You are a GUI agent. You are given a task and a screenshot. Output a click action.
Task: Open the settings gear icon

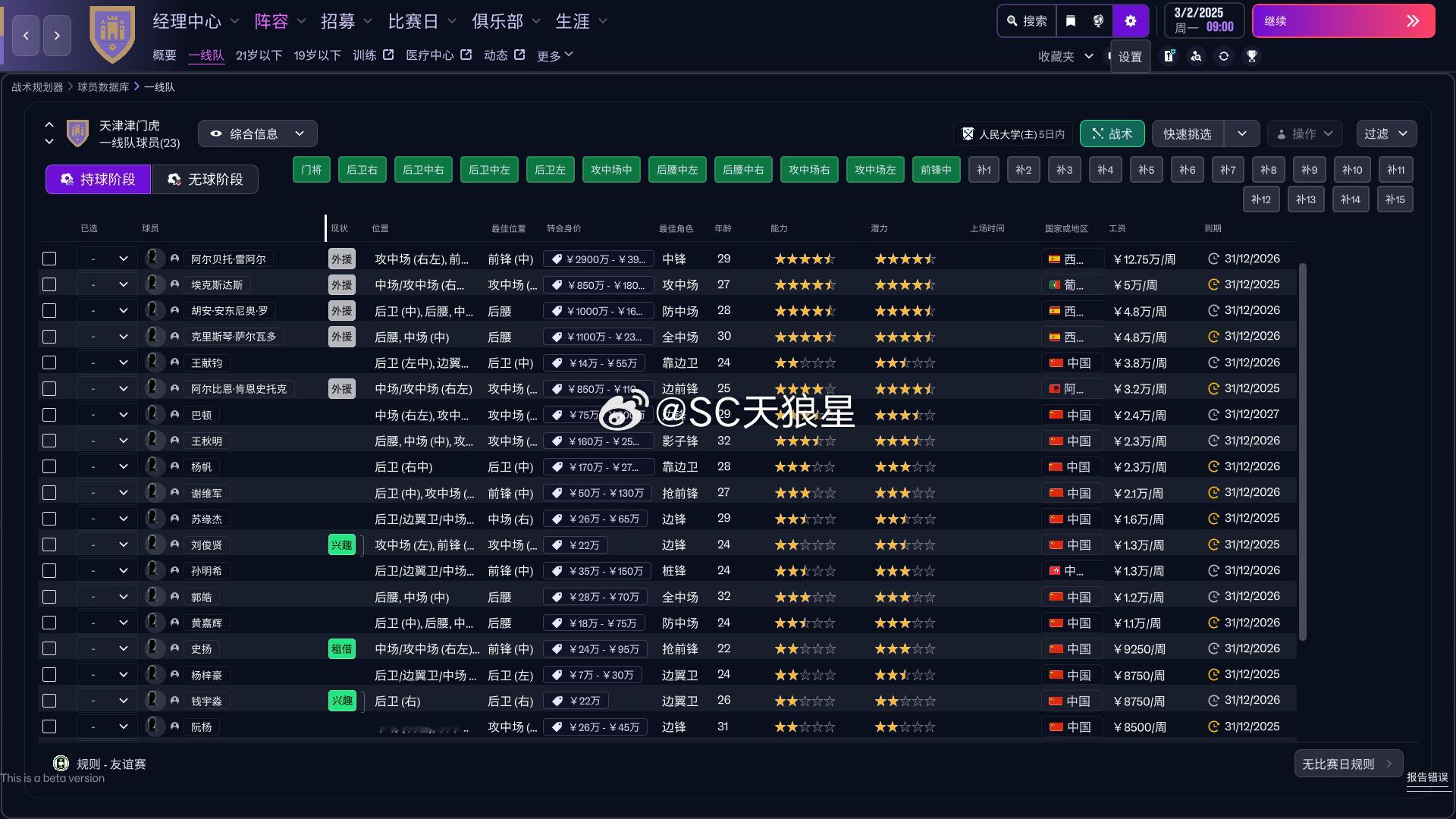click(1130, 21)
